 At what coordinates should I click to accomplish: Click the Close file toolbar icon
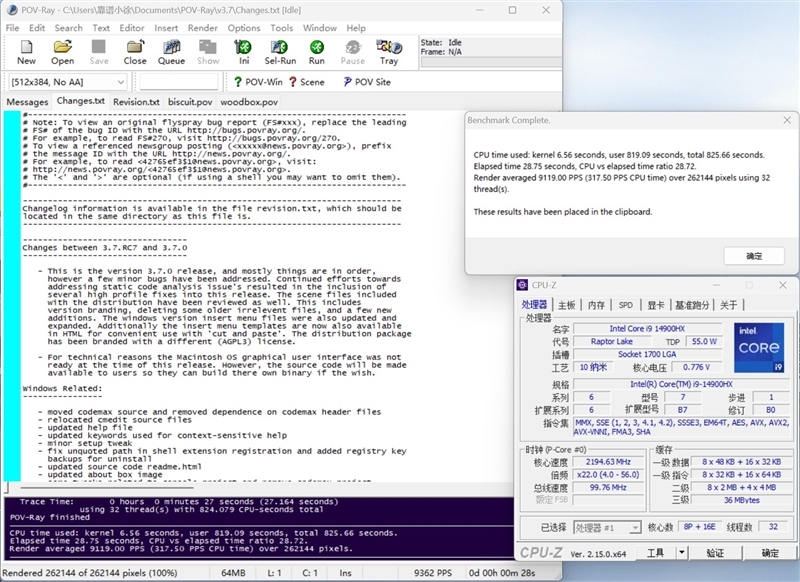click(135, 53)
